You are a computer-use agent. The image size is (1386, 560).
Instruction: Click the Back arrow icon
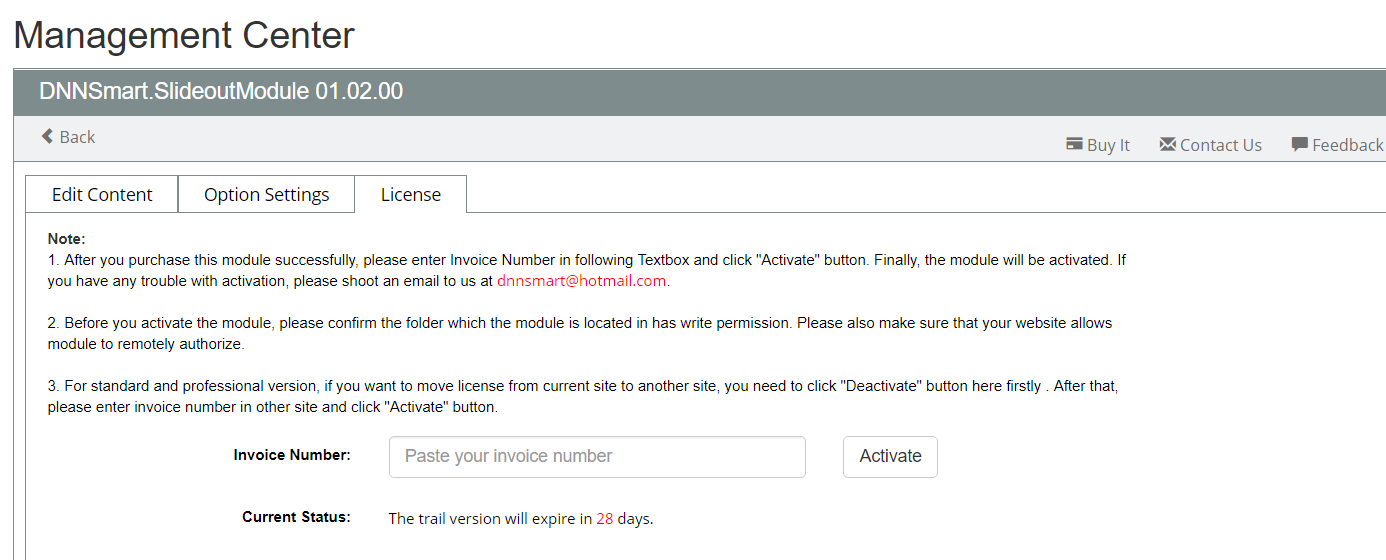(x=47, y=136)
